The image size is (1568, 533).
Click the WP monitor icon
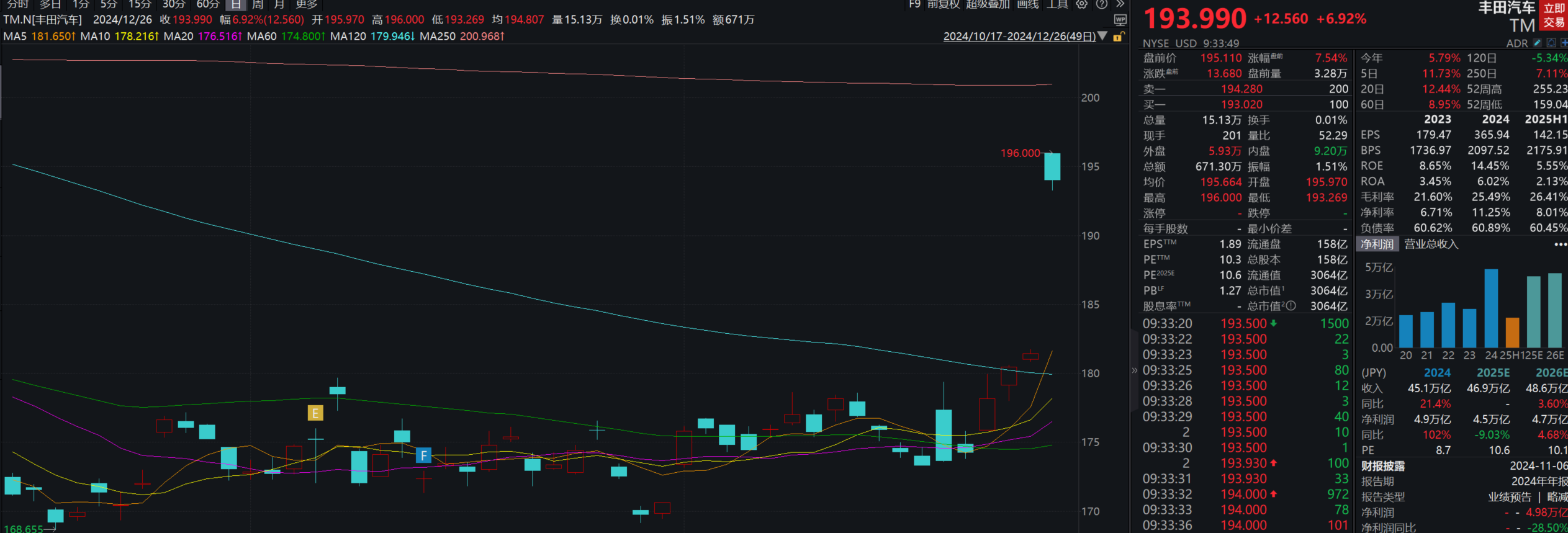click(1120, 20)
